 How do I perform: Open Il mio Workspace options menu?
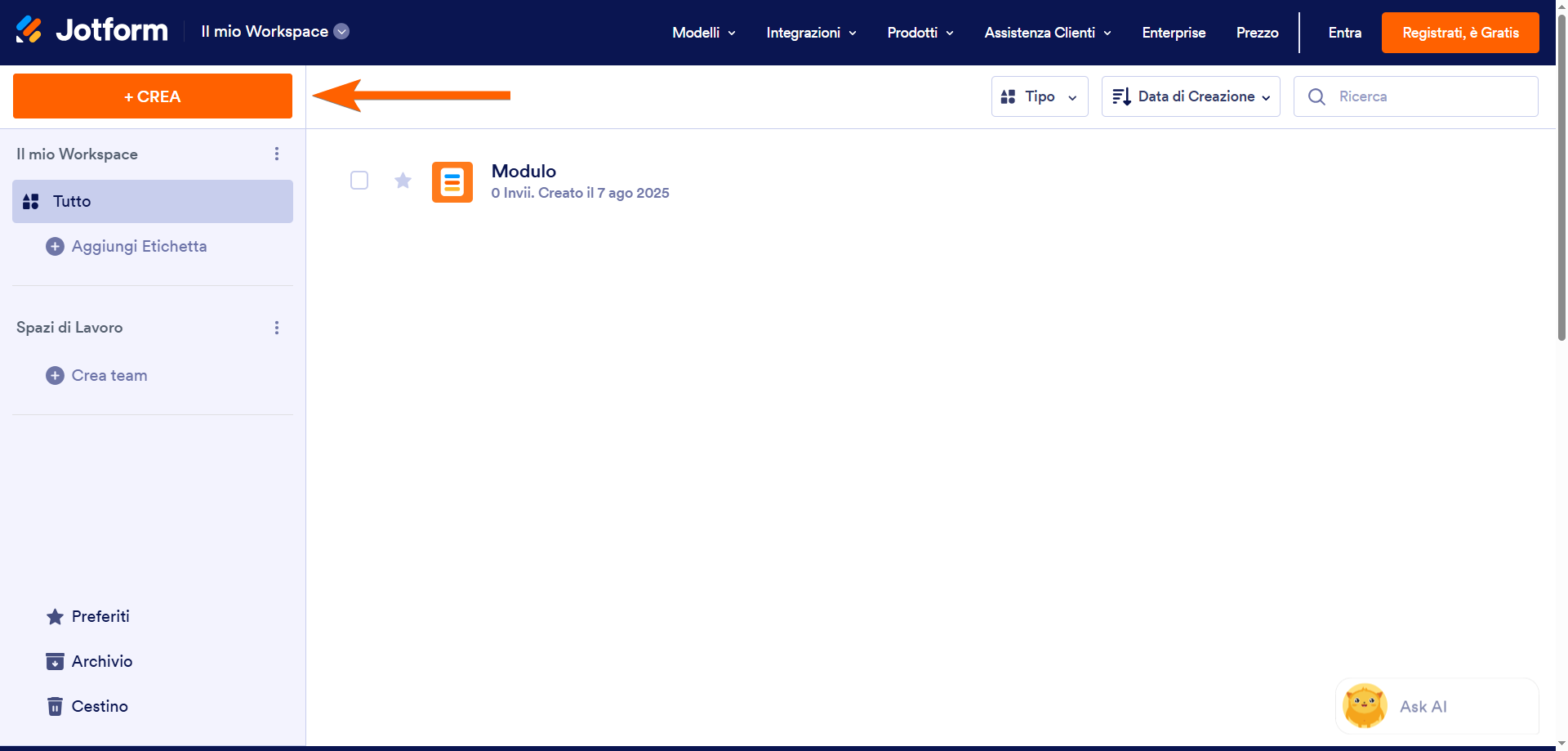coord(276,154)
